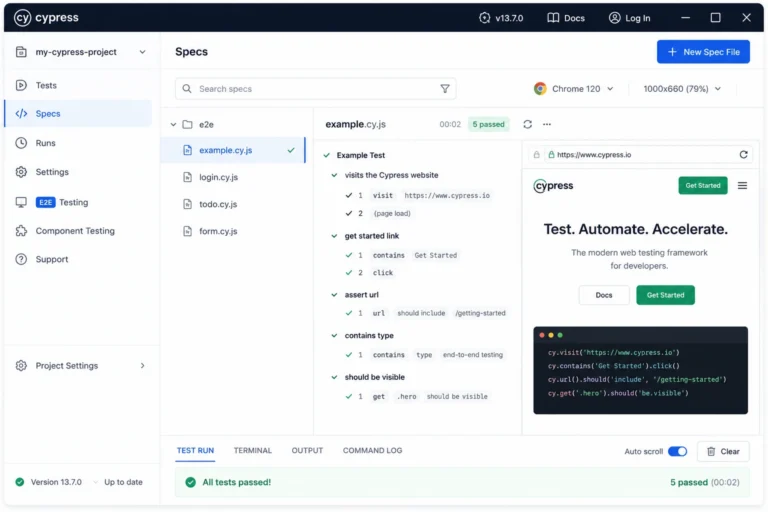
Task: Select example.cy.js in the spec list
Action: [233, 150]
